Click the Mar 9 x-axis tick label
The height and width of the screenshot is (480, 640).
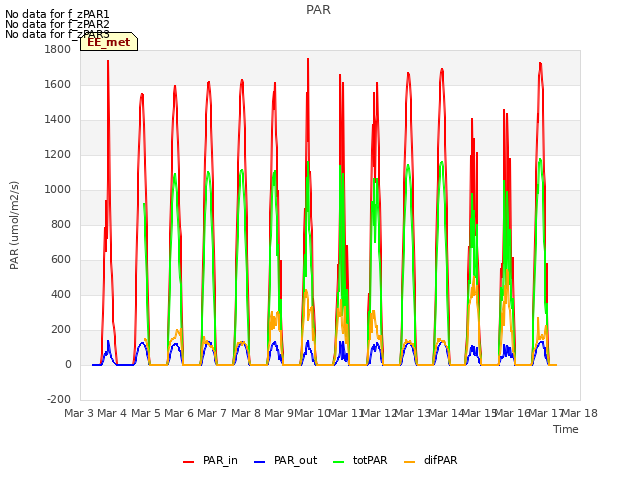tap(279, 413)
